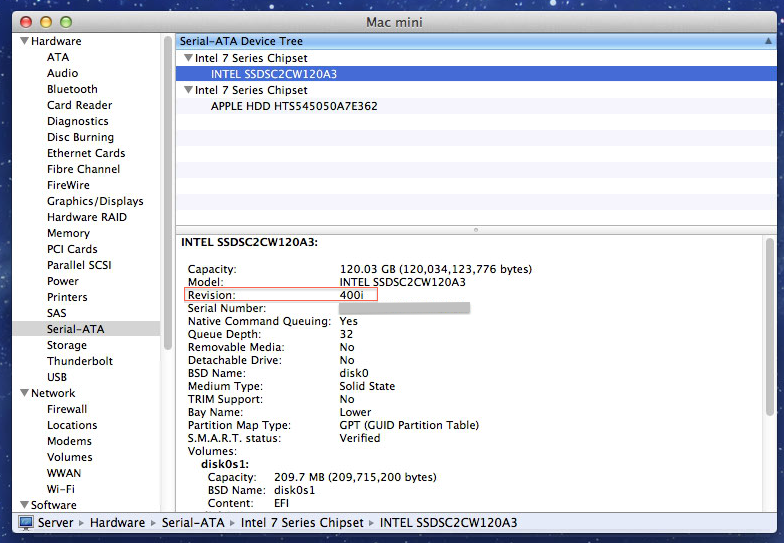This screenshot has width=784, height=543.
Task: Select Disc Burning entry
Action: [80, 137]
